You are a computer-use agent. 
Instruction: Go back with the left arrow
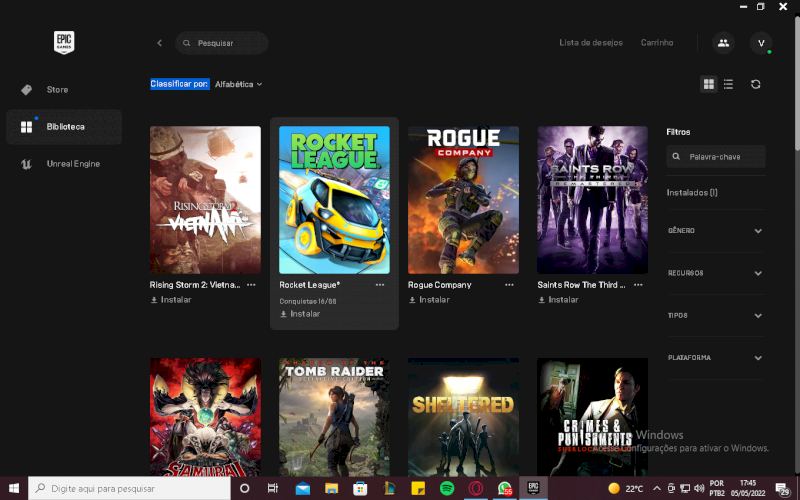point(160,43)
